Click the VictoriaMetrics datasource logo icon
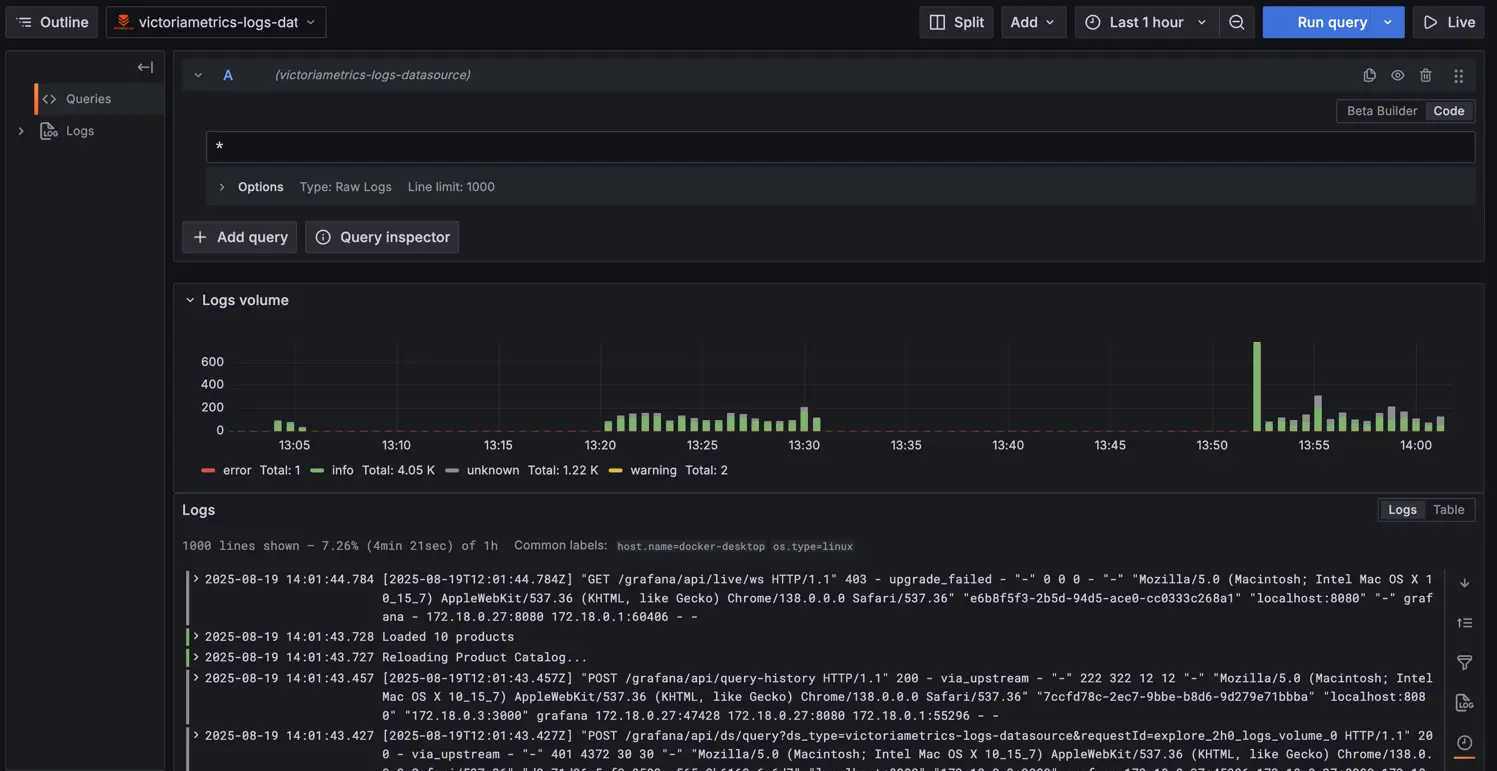 click(123, 22)
